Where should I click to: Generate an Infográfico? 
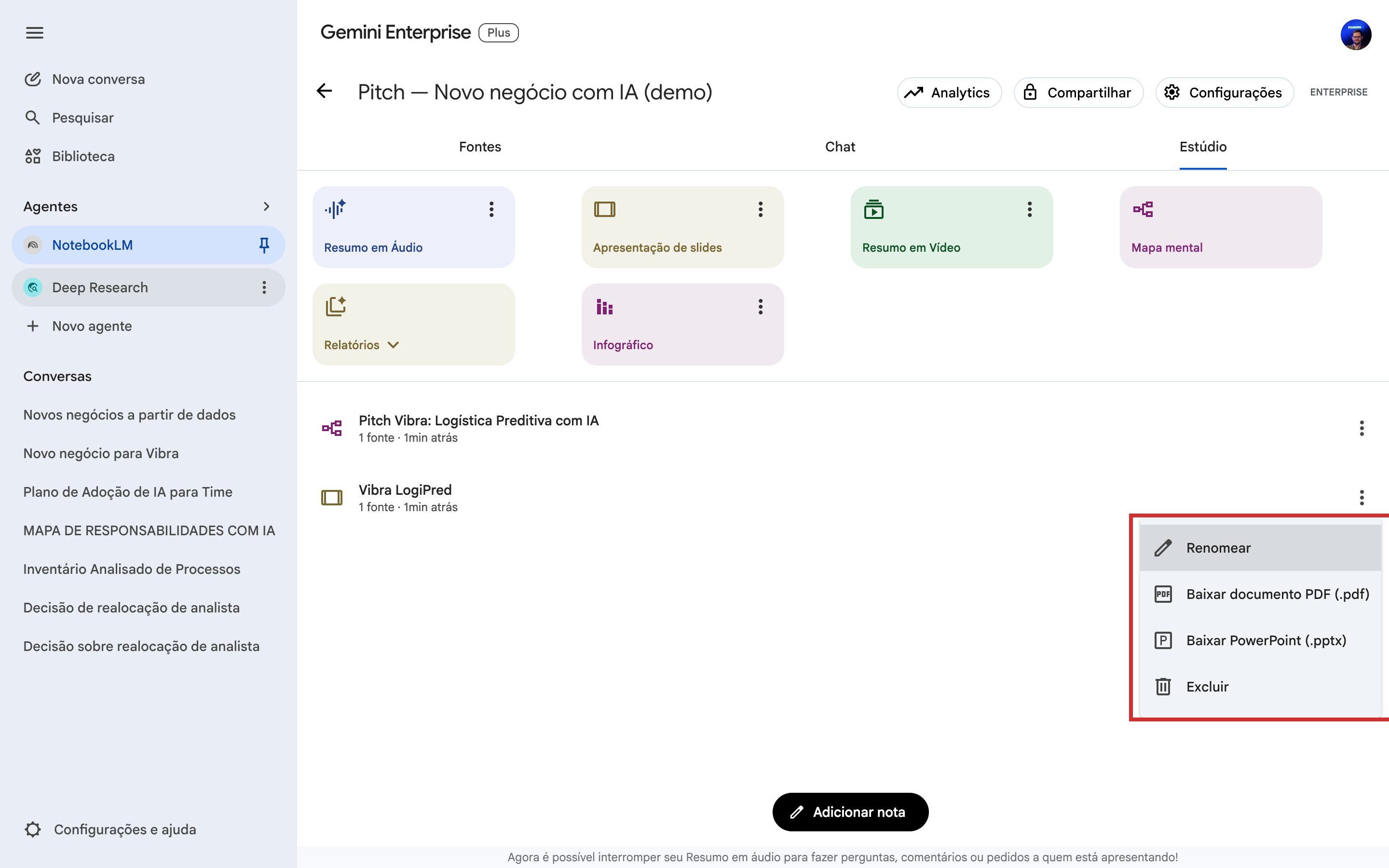click(682, 325)
